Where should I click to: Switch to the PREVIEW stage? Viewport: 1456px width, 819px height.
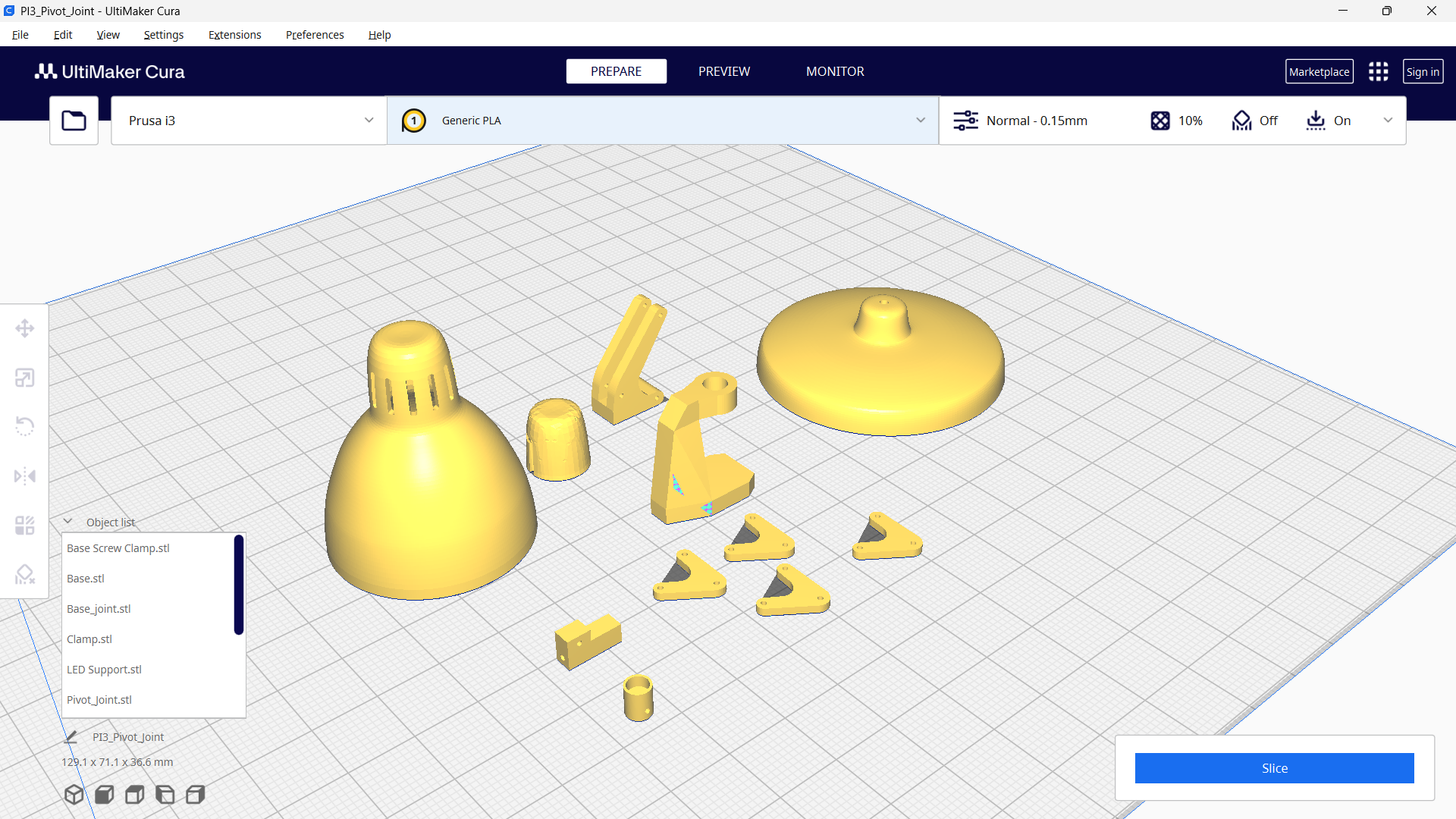tap(723, 71)
